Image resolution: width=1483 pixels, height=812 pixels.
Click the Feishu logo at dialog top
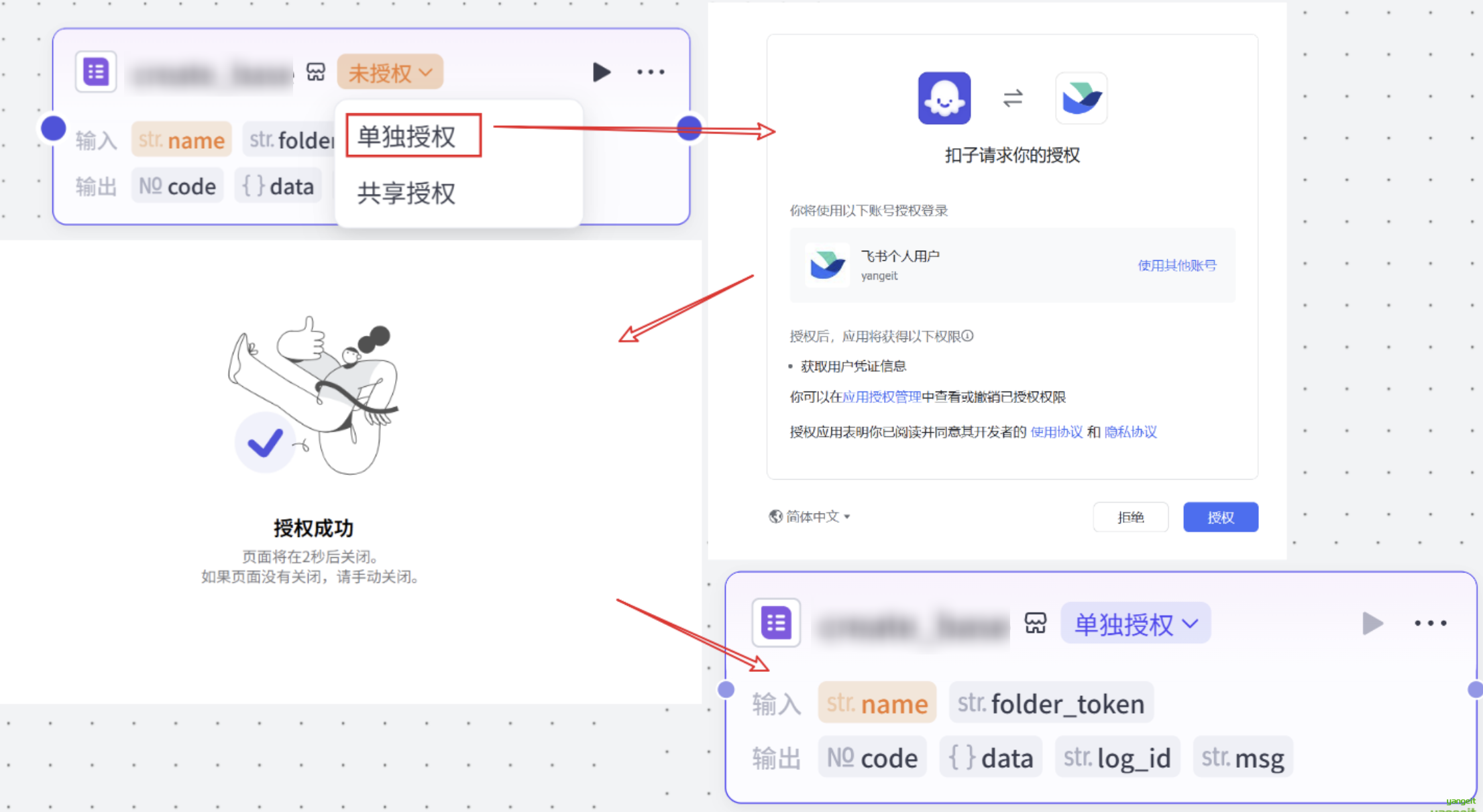1081,99
